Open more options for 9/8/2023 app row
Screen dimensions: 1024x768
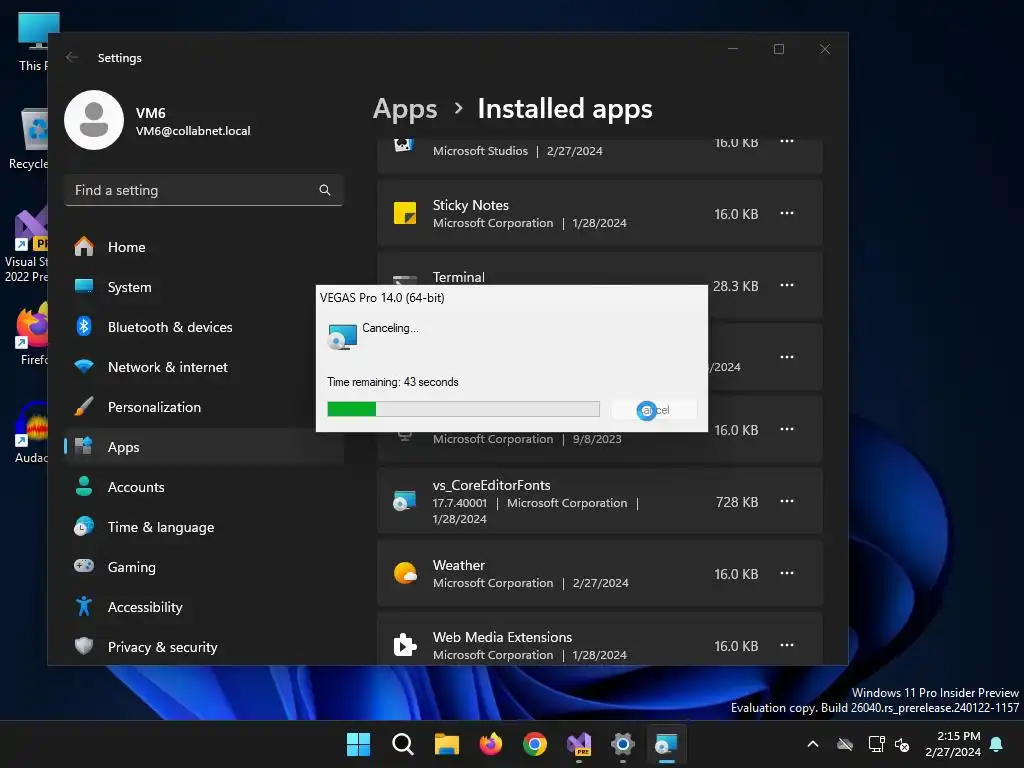787,430
